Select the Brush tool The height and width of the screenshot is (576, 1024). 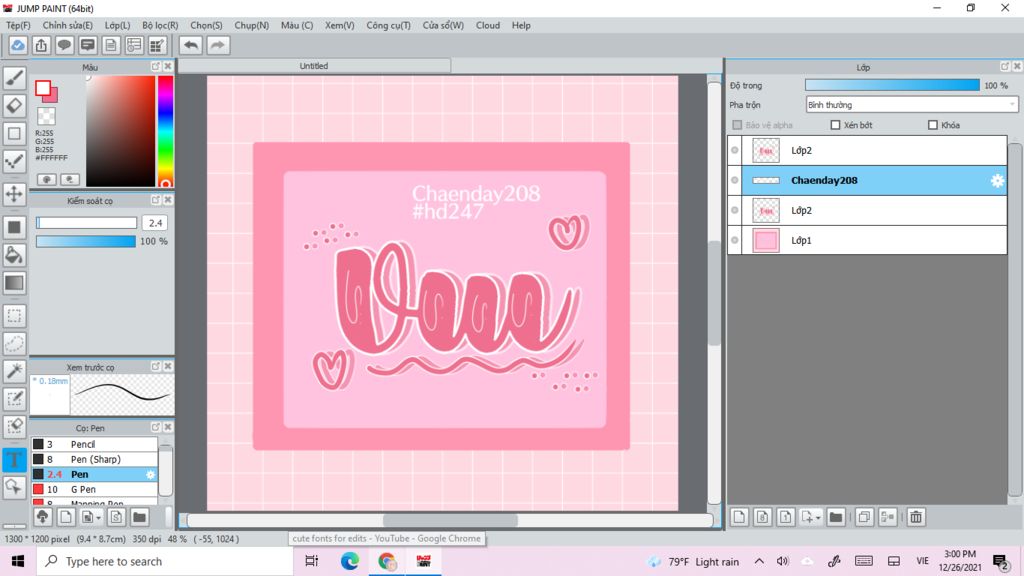(x=14, y=78)
